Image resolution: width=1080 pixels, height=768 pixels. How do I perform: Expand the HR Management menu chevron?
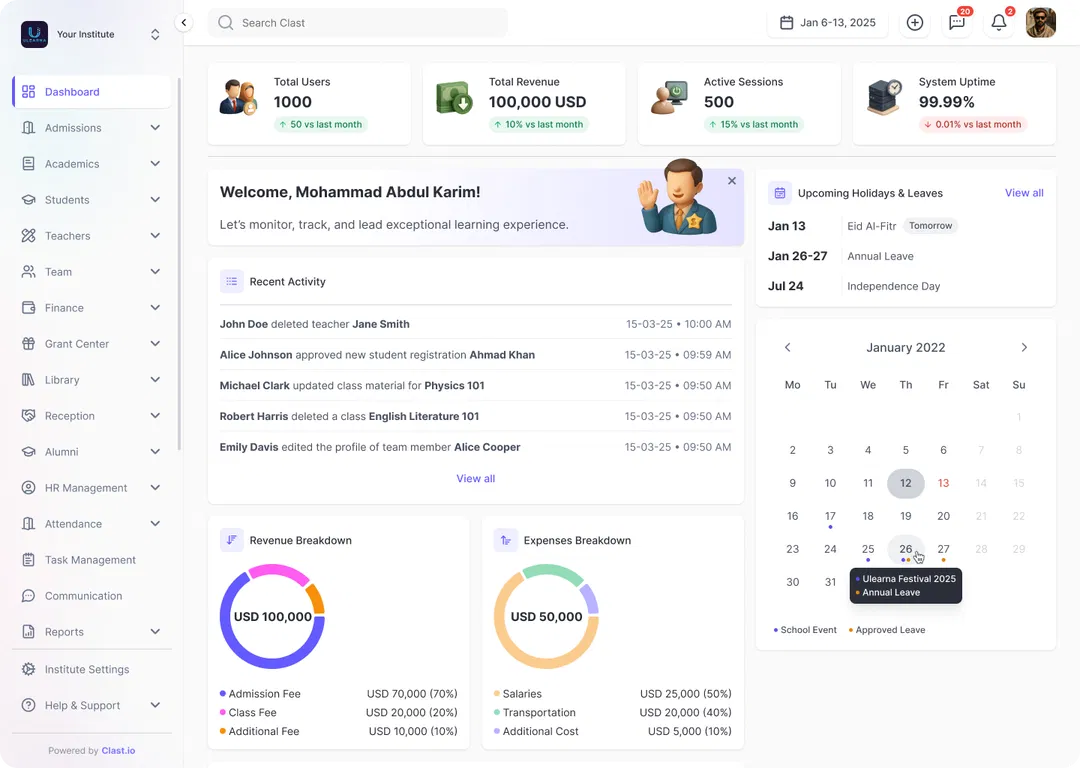pos(155,488)
